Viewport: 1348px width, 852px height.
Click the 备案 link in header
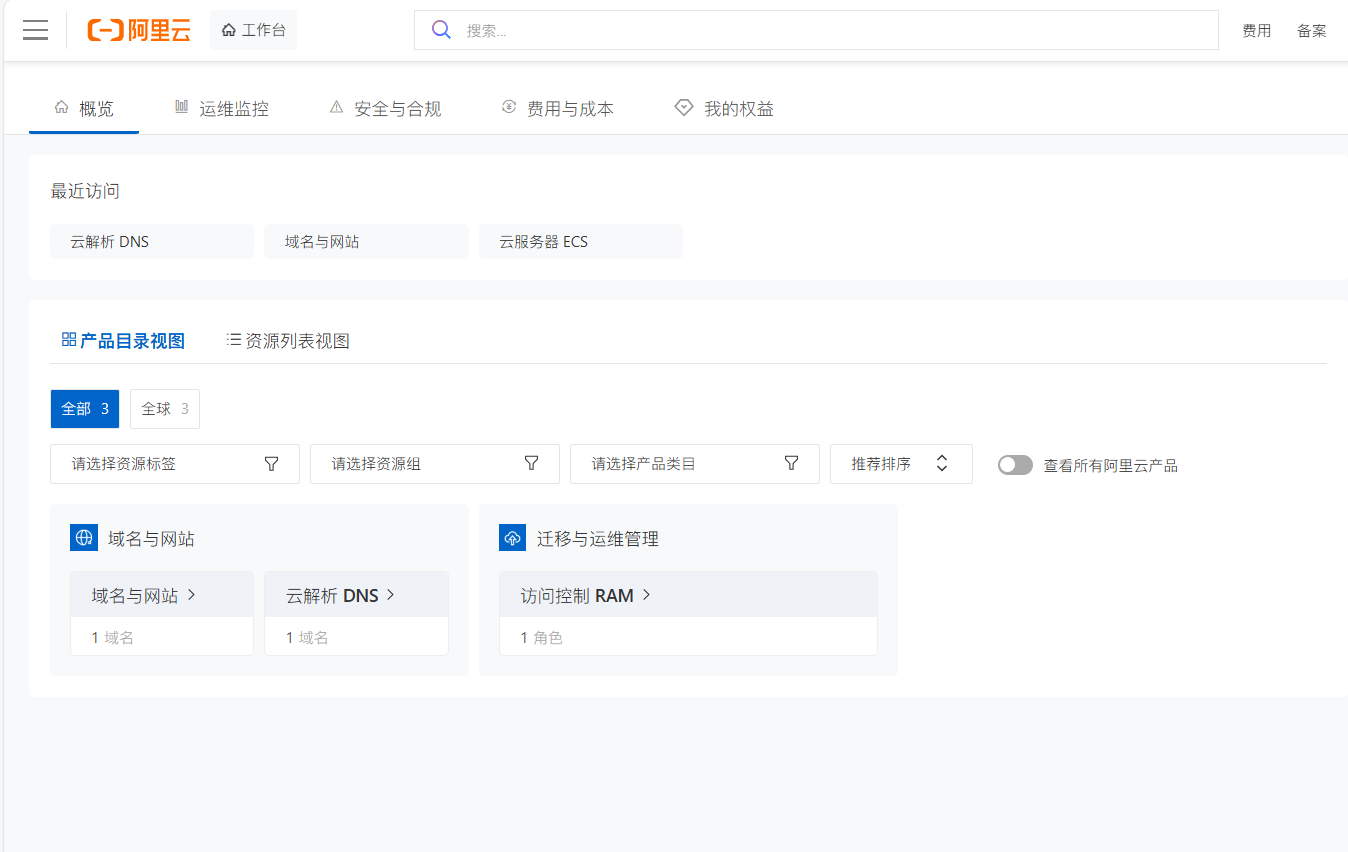click(1311, 31)
